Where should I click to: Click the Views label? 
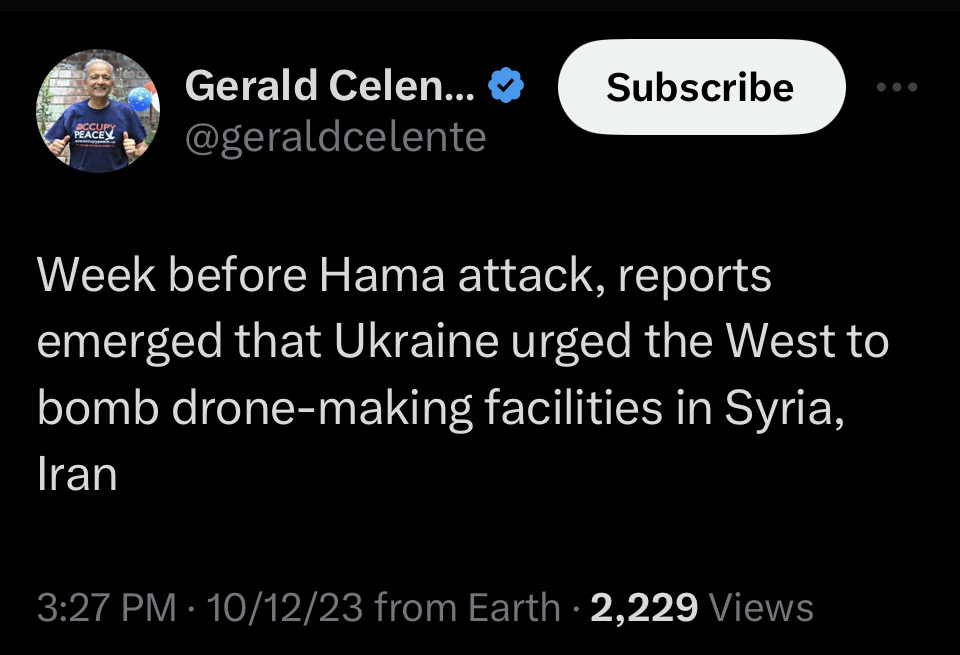761,607
